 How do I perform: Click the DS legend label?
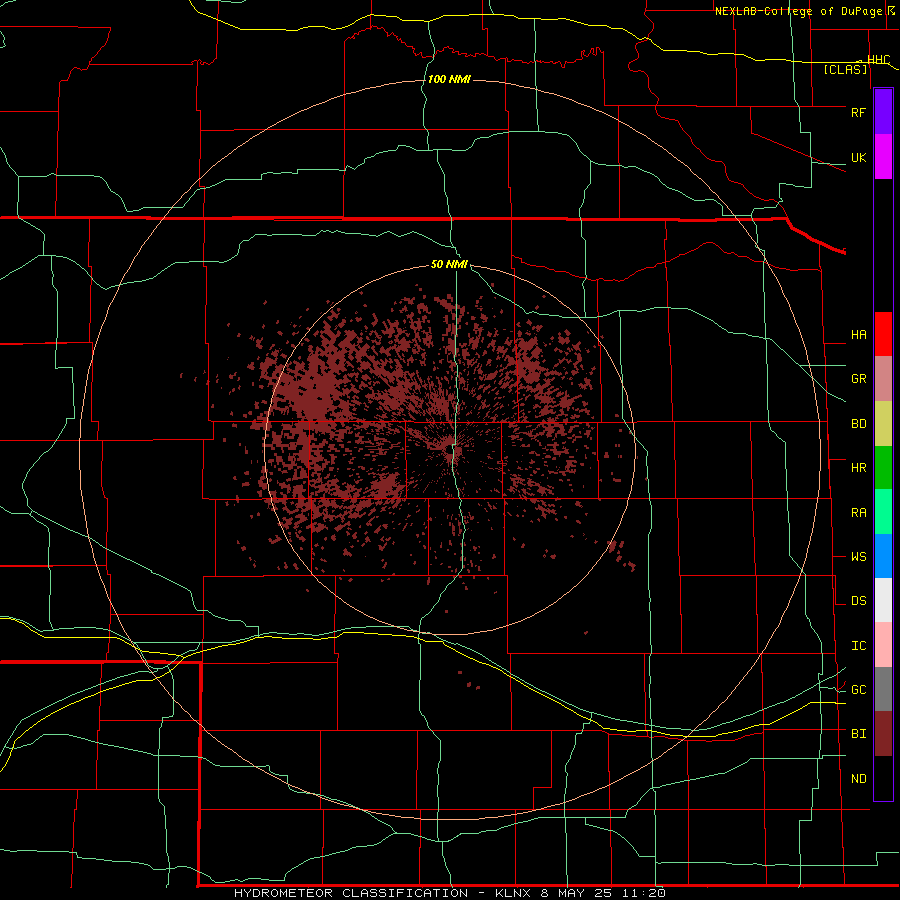click(x=859, y=601)
